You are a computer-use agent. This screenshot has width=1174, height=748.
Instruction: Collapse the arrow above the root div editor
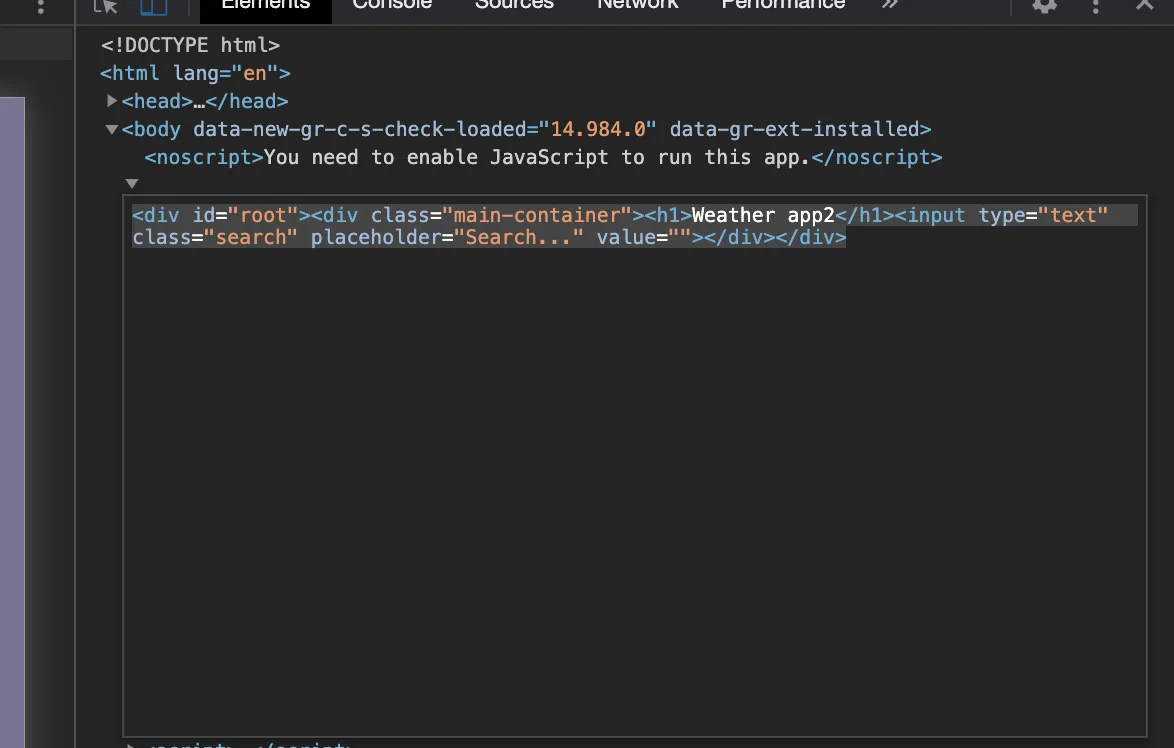(x=132, y=183)
